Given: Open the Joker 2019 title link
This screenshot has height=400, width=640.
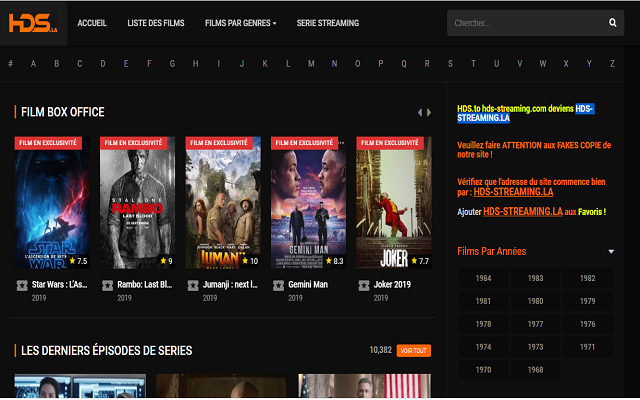Looking at the screenshot, I should click(392, 284).
